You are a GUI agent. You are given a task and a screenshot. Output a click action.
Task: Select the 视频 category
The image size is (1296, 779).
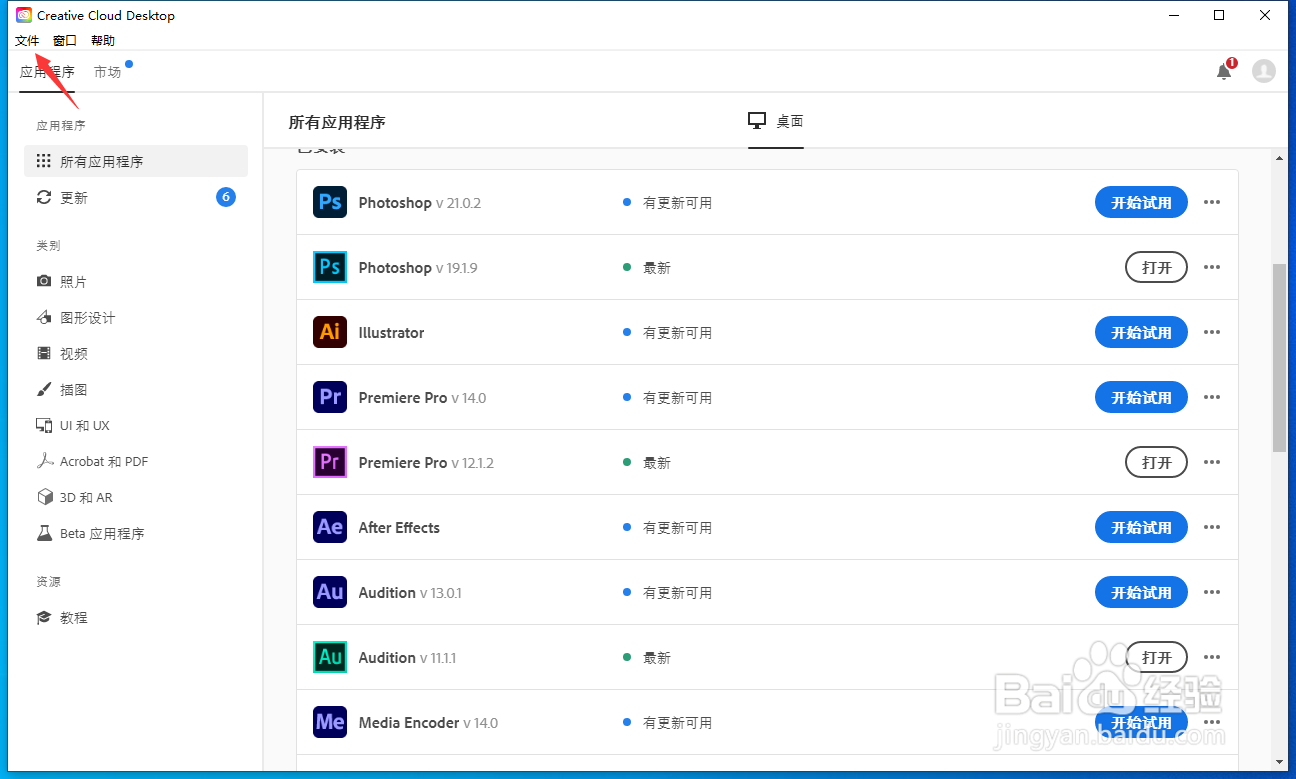coord(136,354)
